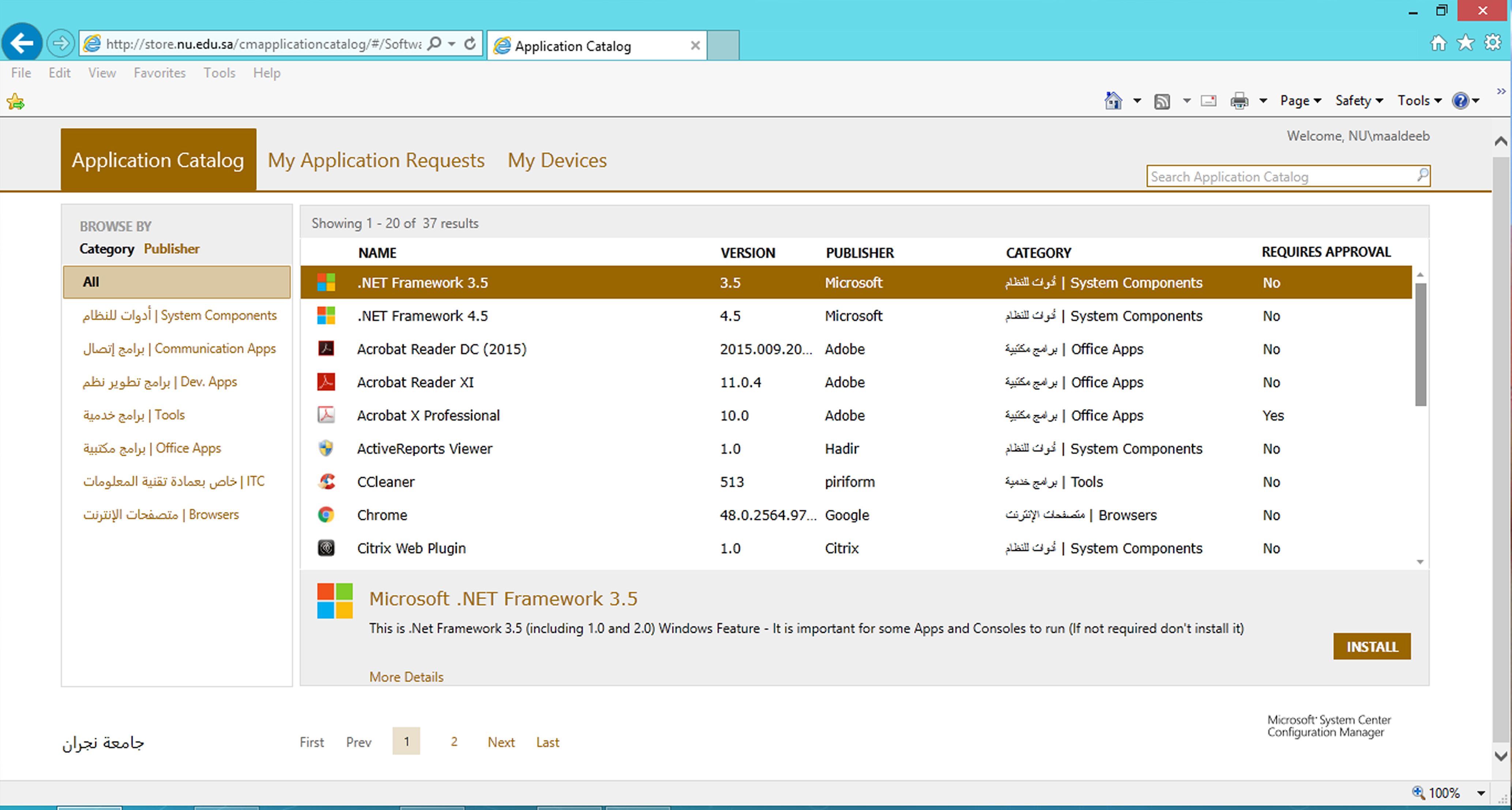
Task: Open the More Details link
Action: pyautogui.click(x=406, y=677)
